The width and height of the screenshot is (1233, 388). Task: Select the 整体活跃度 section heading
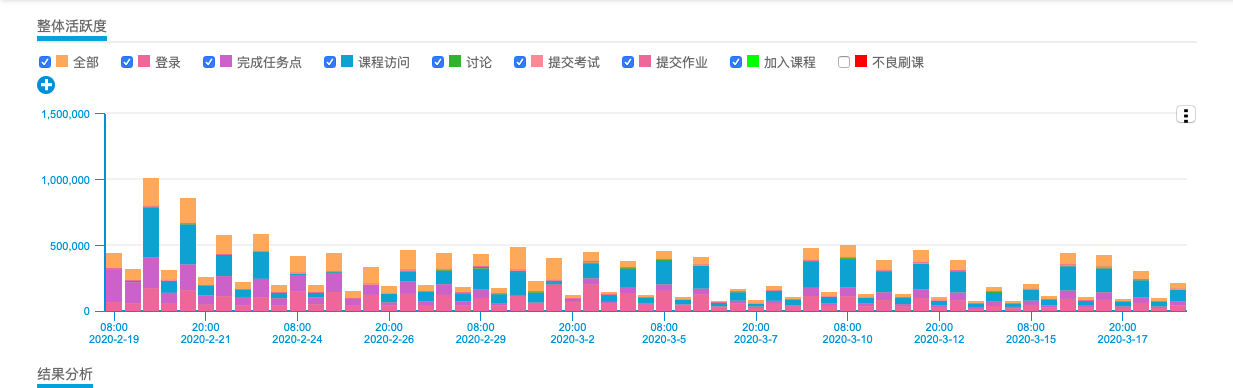click(x=72, y=26)
